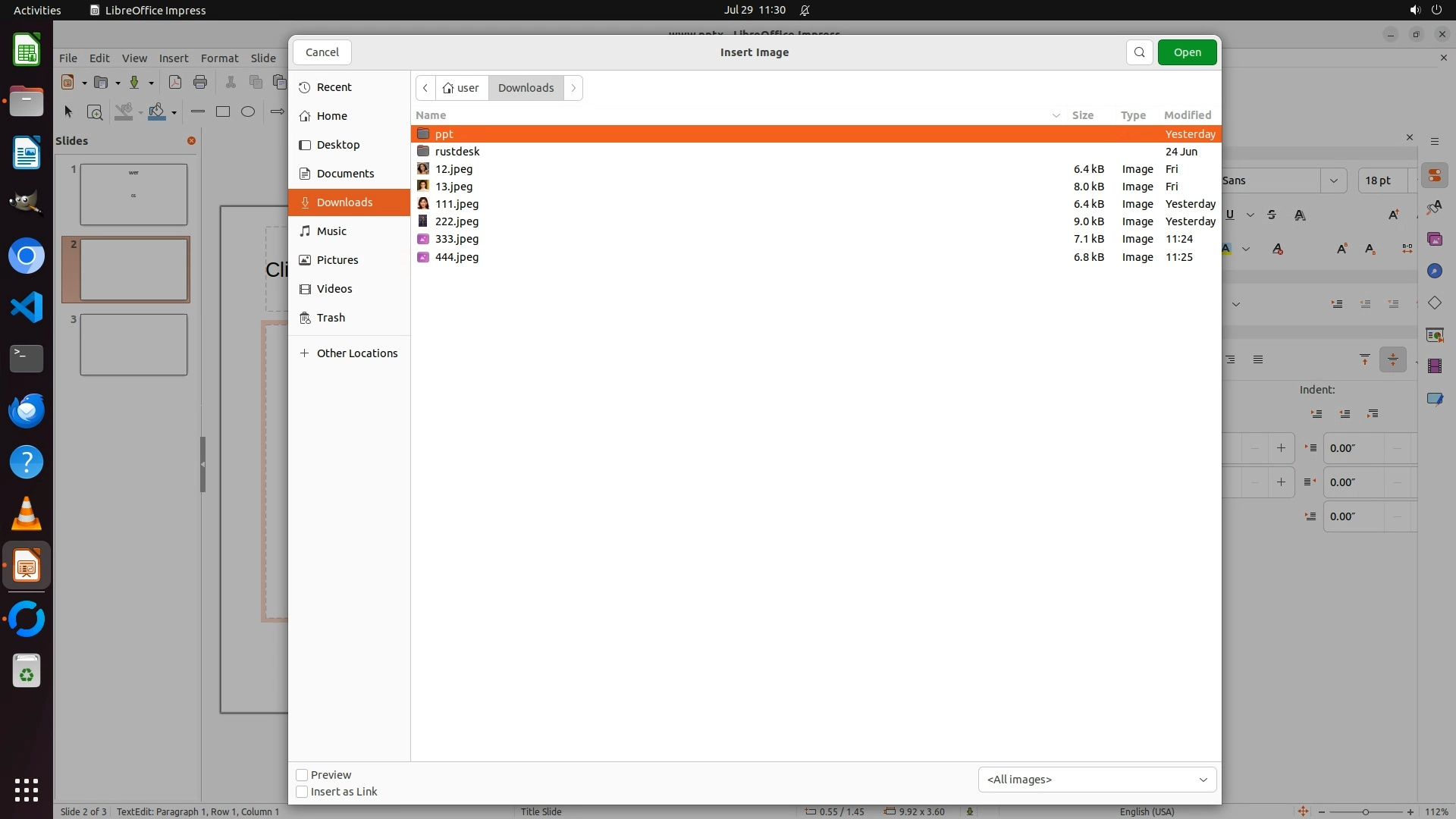Viewport: 1456px width, 819px height.
Task: Launch VLC from the dock
Action: [27, 514]
